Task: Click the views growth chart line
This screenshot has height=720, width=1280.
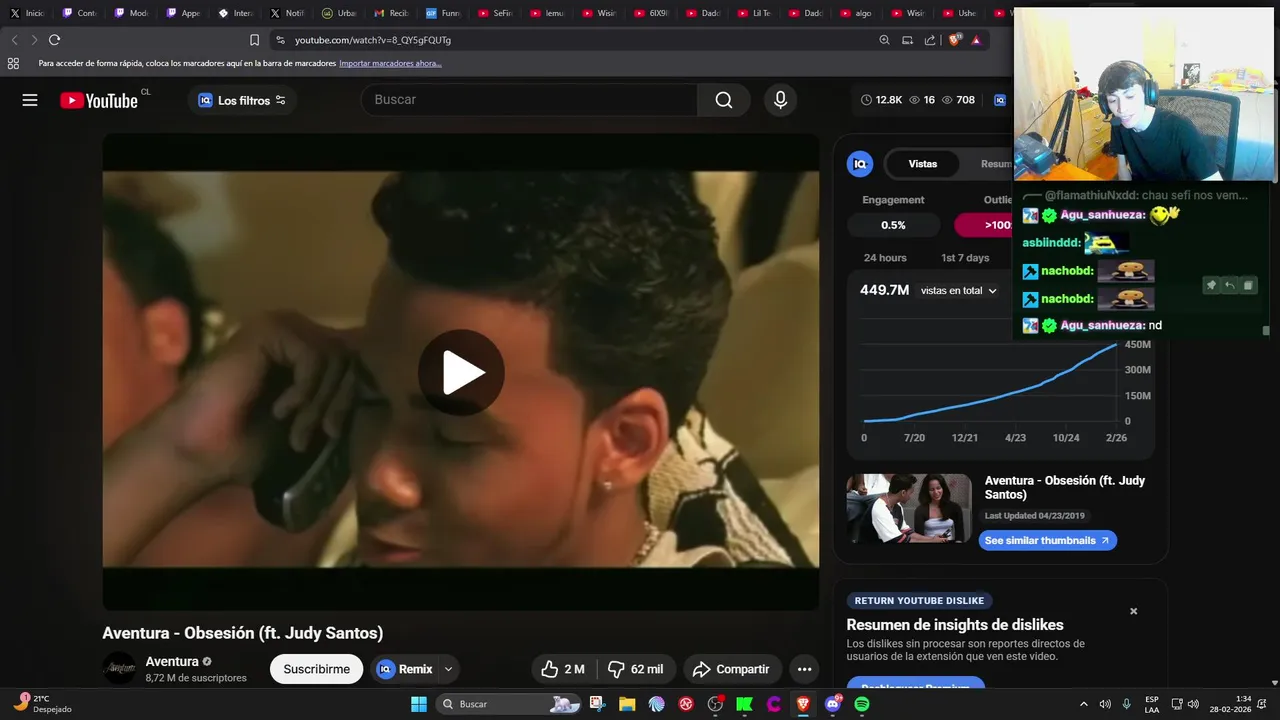Action: click(990, 385)
